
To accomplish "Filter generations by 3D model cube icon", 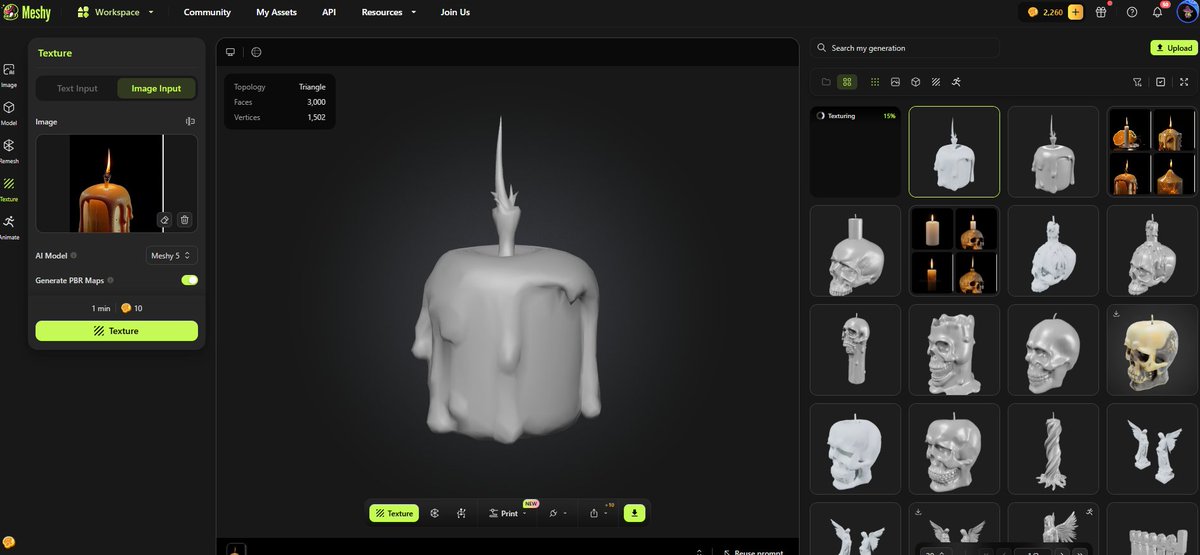I will point(916,82).
